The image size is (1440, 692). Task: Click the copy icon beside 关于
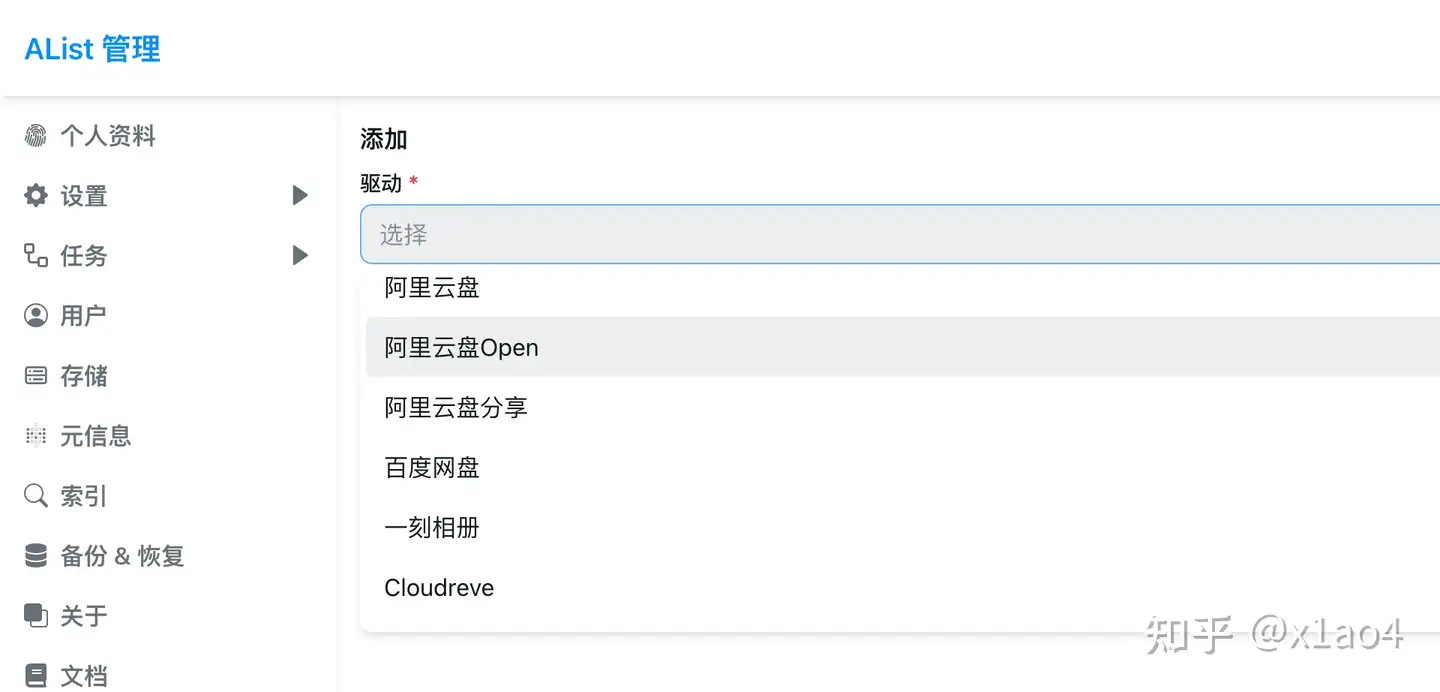[36, 616]
